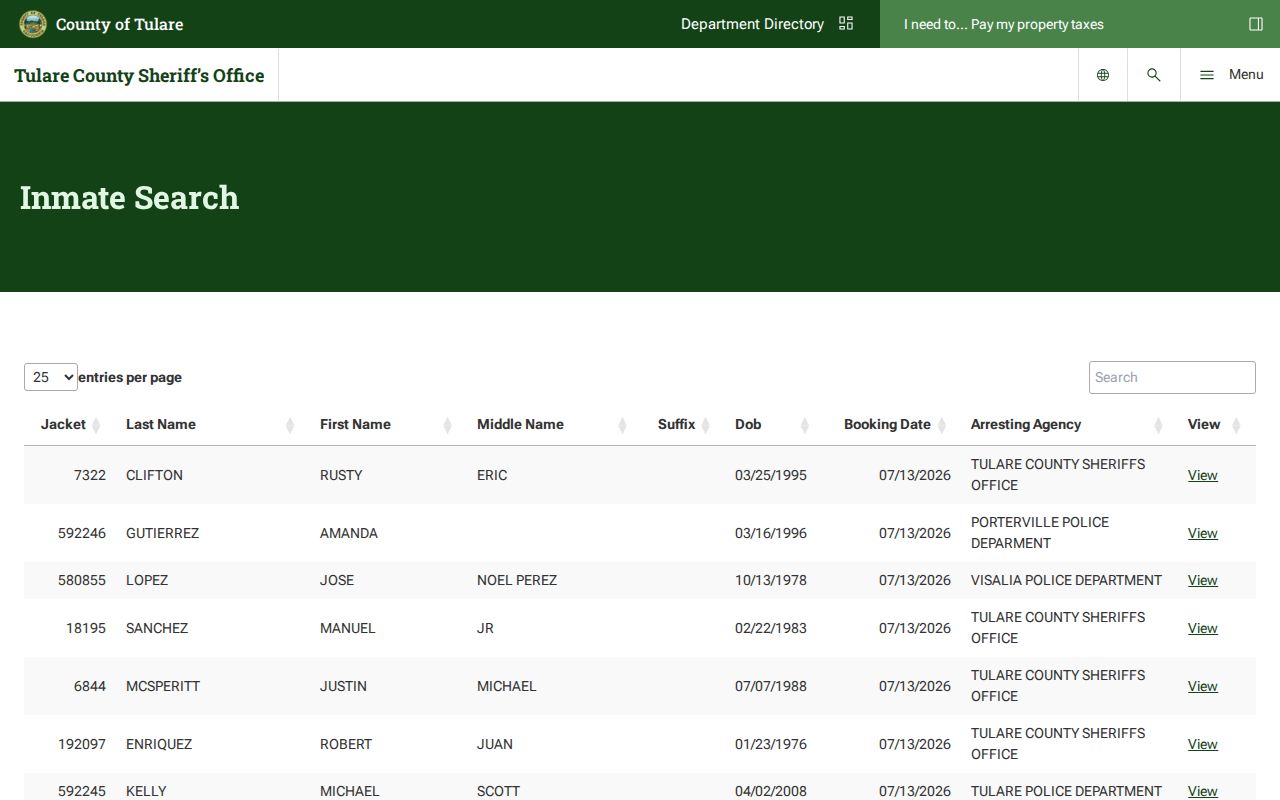
Task: Click first name AMANDA cell
Action: pyautogui.click(x=349, y=533)
